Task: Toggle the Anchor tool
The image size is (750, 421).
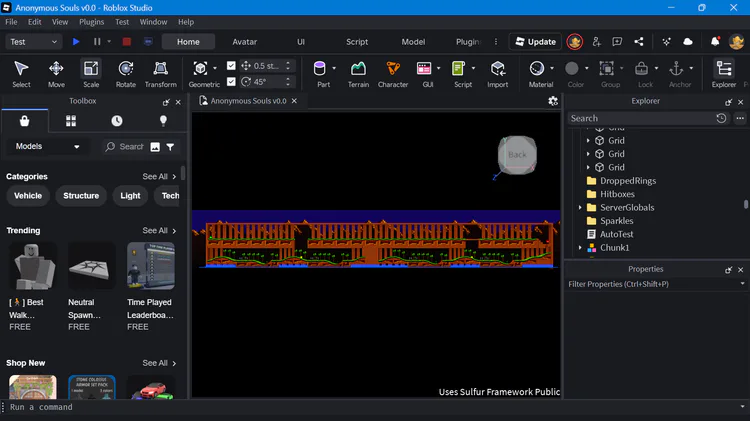Action: [676, 68]
